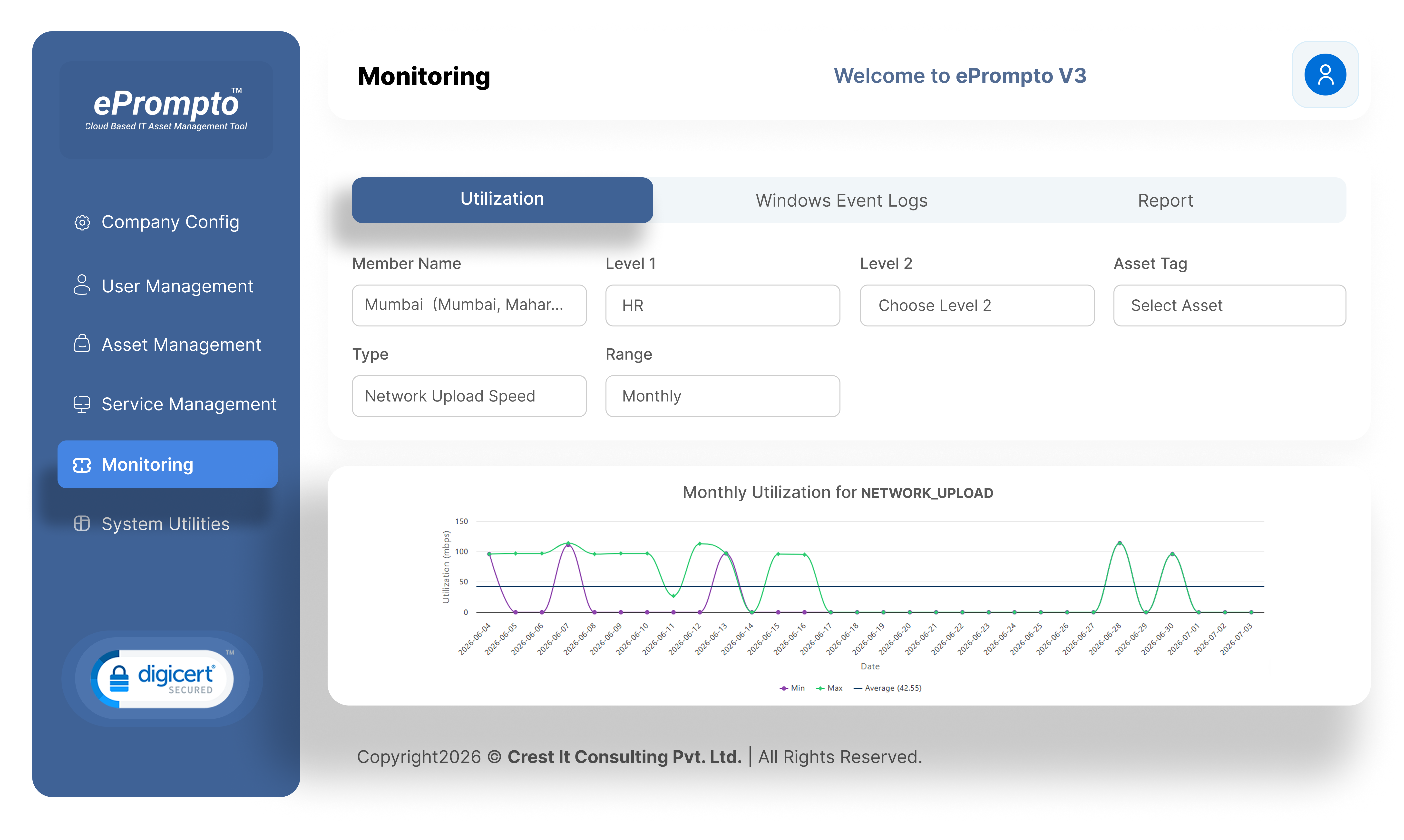The width and height of the screenshot is (1404, 840).
Task: Click the Monitoring page heading
Action: pyautogui.click(x=424, y=76)
